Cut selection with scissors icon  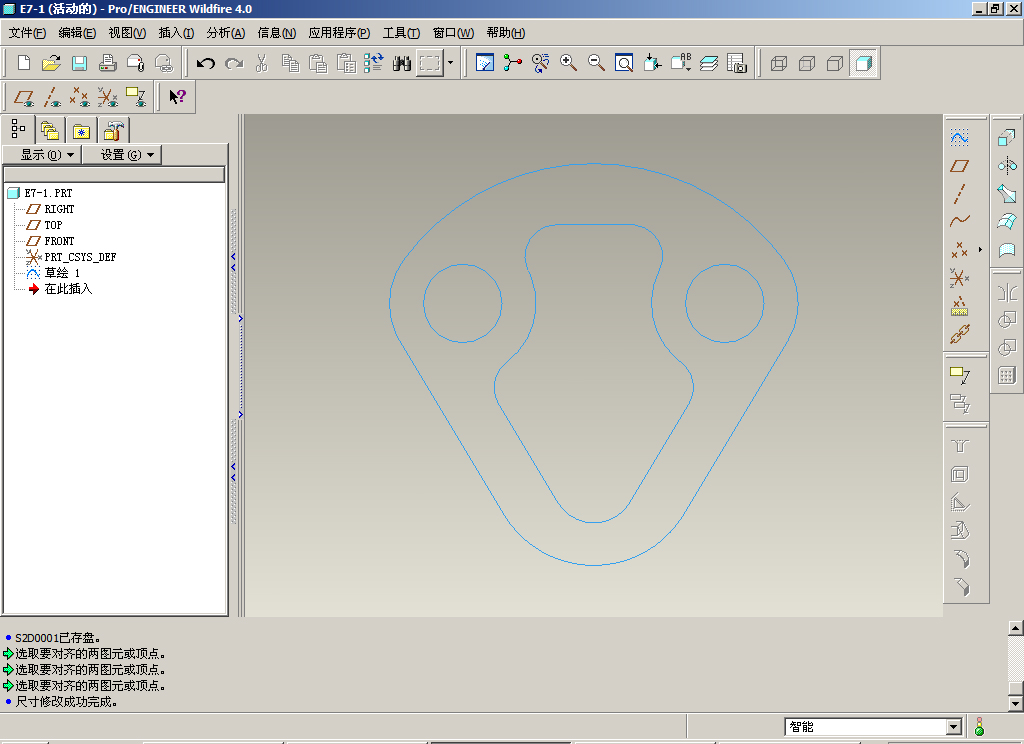[x=262, y=63]
